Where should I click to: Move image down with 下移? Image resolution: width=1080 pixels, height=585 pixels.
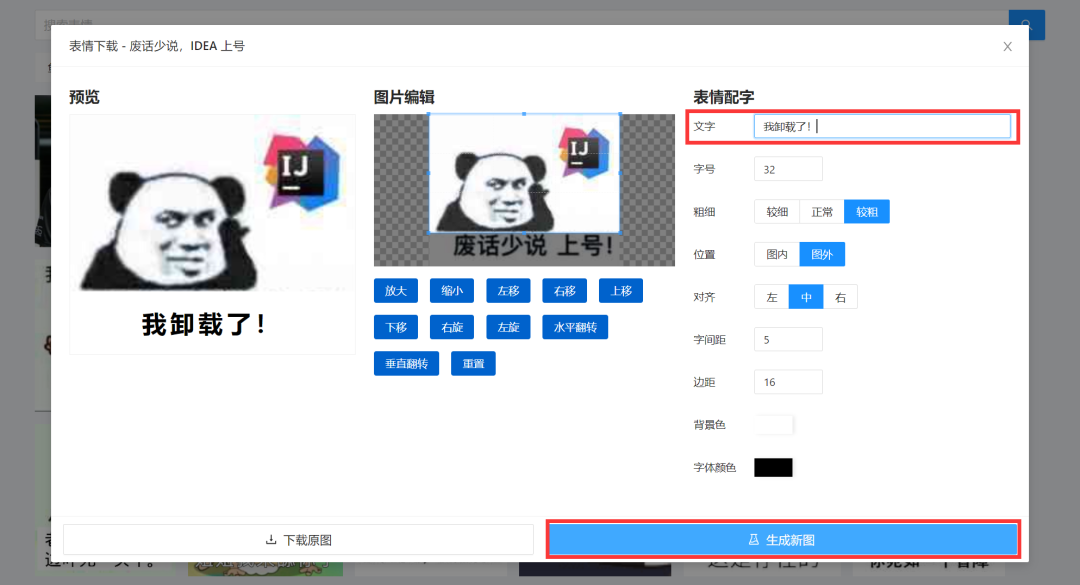[396, 327]
